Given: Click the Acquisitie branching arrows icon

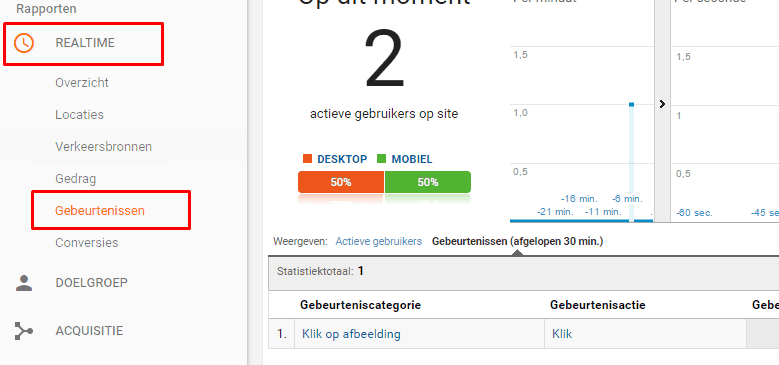Looking at the screenshot, I should (23, 331).
